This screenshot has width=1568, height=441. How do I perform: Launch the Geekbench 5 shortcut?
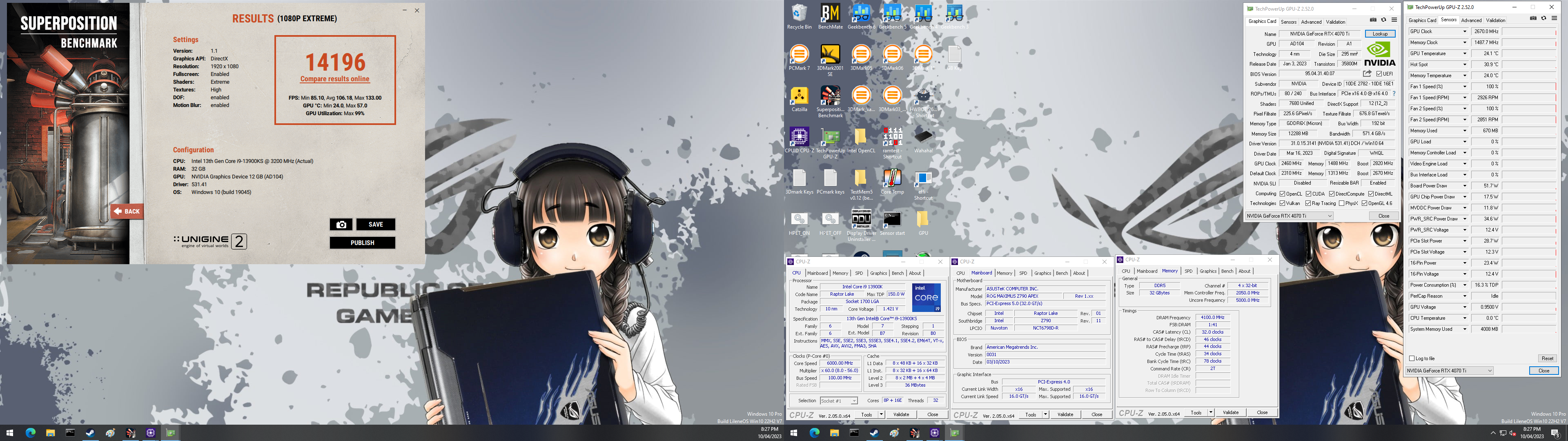(892, 16)
